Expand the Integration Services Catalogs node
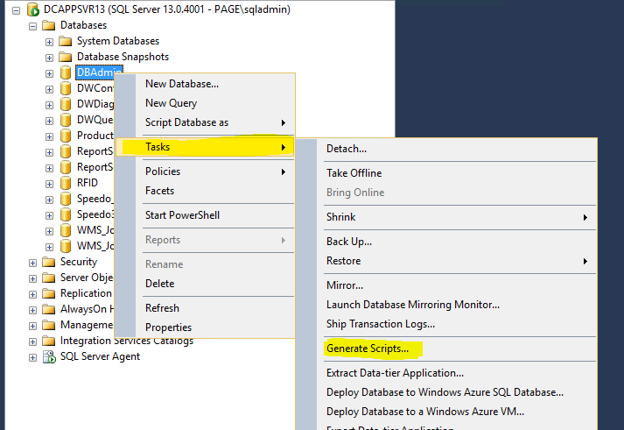Viewport: 624px width, 430px height. [x=33, y=342]
